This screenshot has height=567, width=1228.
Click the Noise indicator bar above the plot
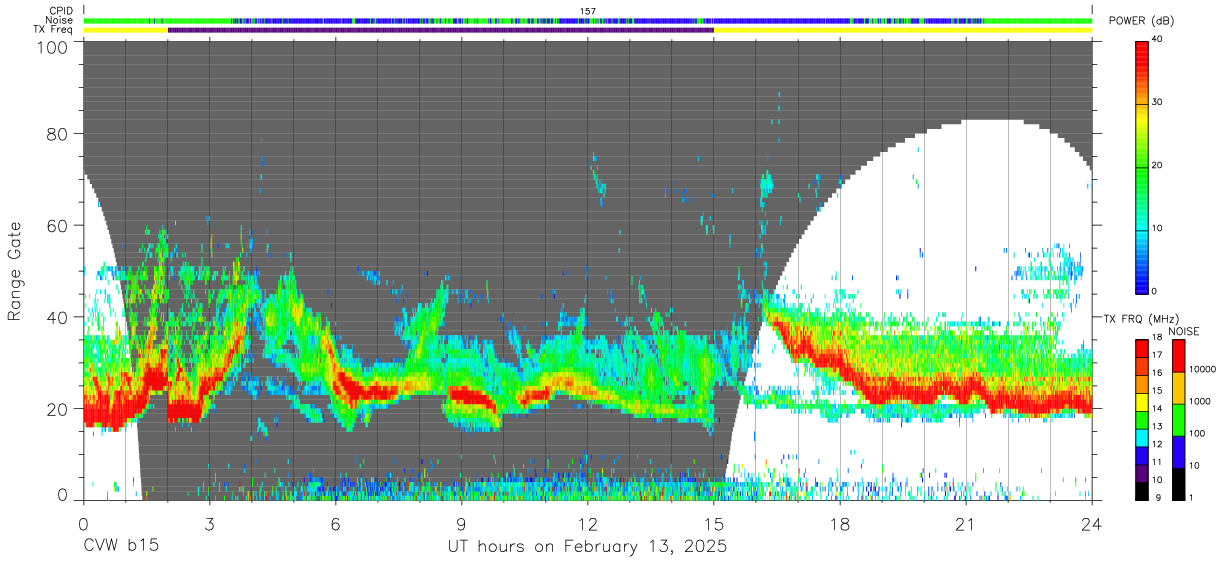click(x=588, y=20)
